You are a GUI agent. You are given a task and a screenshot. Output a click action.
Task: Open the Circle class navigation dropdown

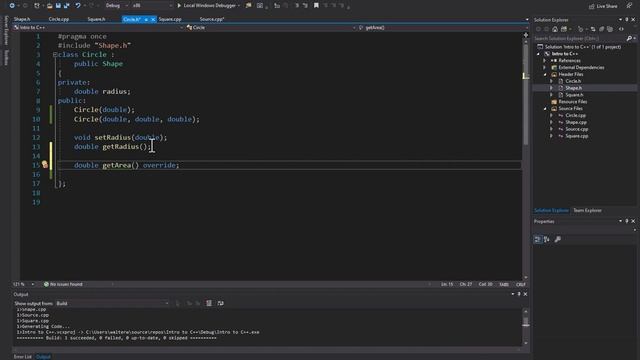[x=271, y=28]
